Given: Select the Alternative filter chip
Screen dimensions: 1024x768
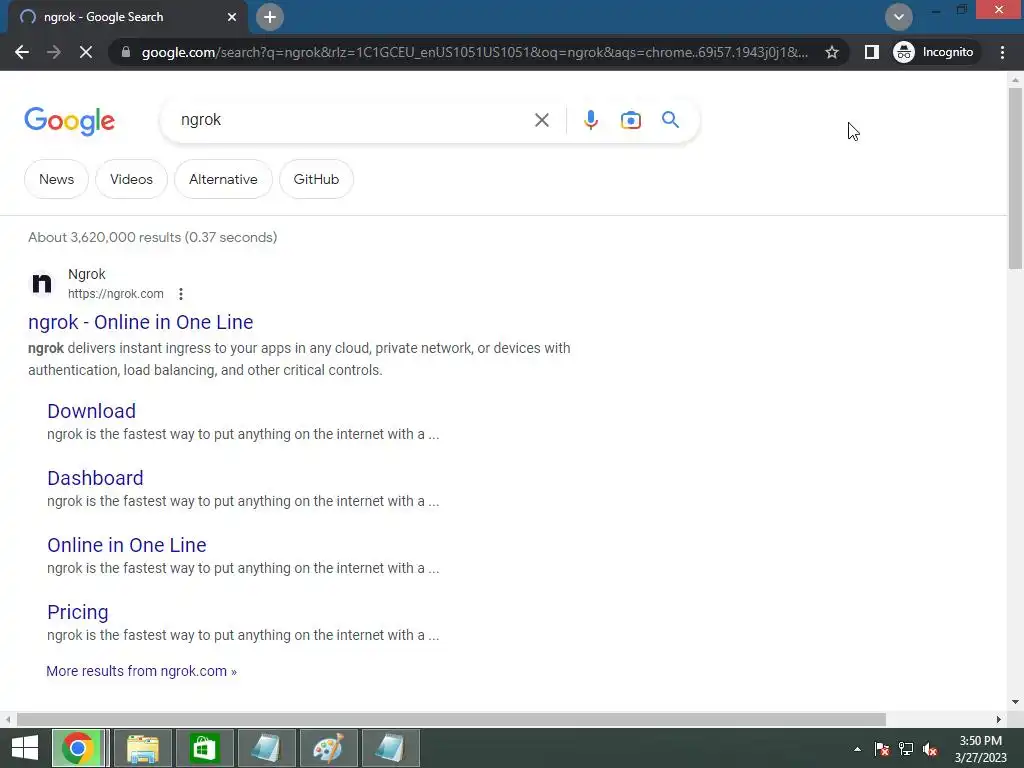Looking at the screenshot, I should click(223, 179).
